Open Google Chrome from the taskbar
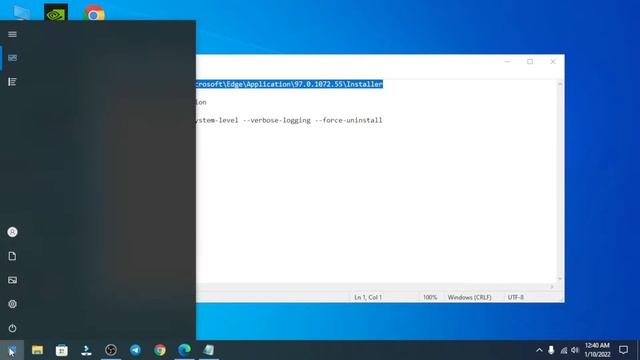 pos(160,350)
